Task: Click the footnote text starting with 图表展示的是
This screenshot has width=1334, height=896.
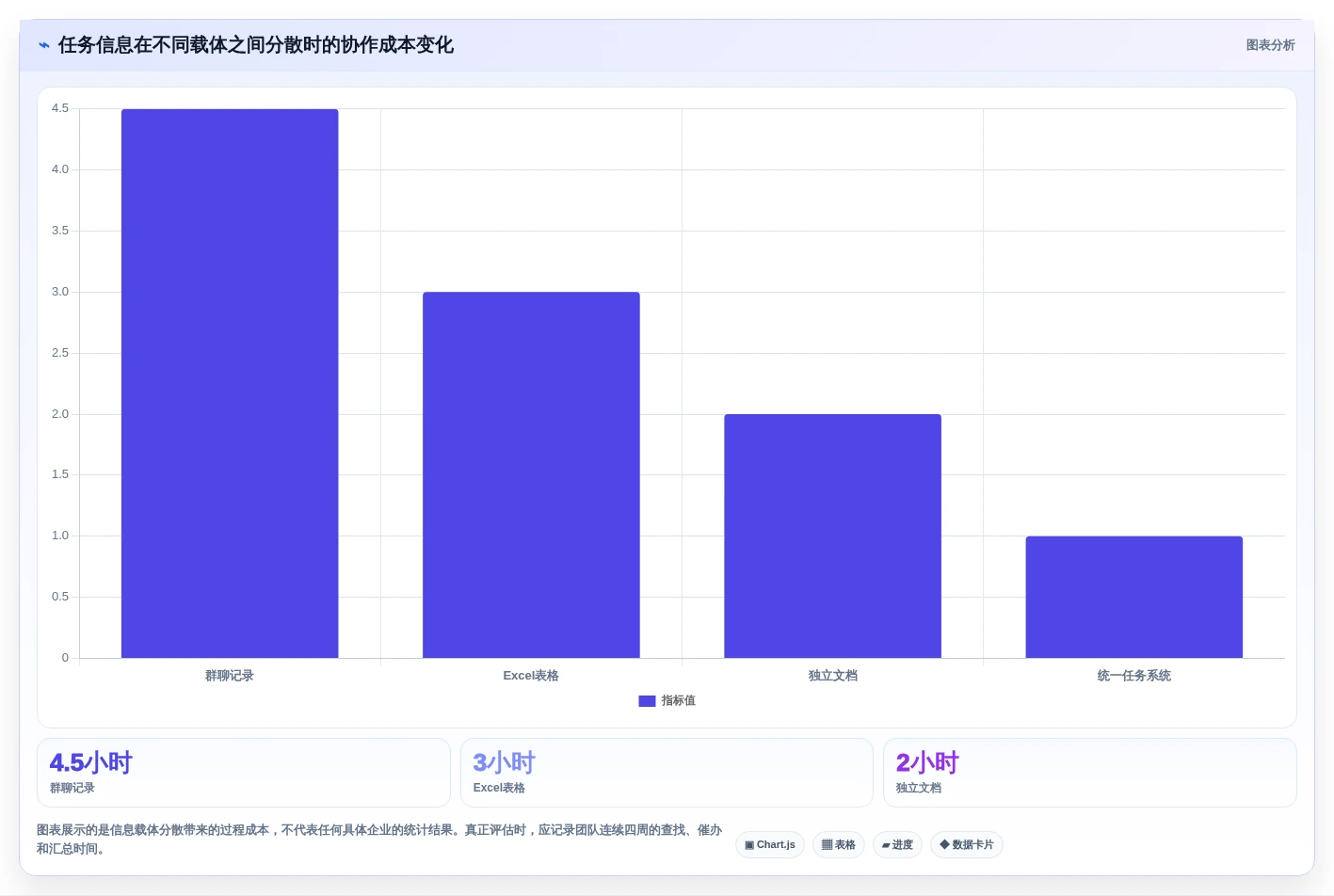Action: tap(379, 840)
